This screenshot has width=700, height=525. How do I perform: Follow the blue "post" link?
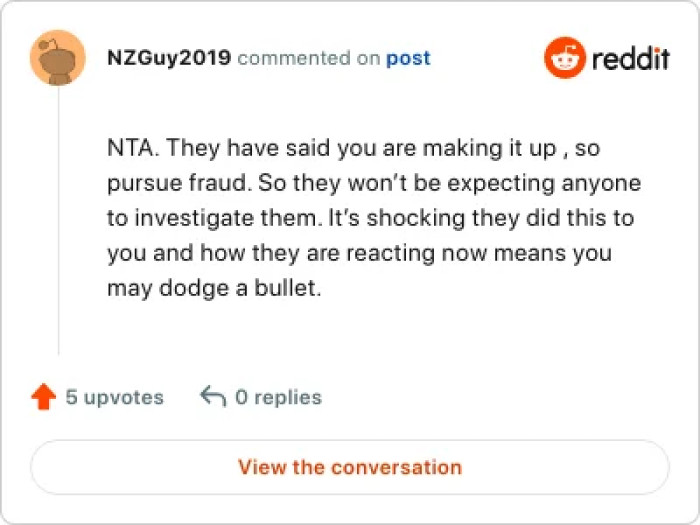[x=408, y=58]
